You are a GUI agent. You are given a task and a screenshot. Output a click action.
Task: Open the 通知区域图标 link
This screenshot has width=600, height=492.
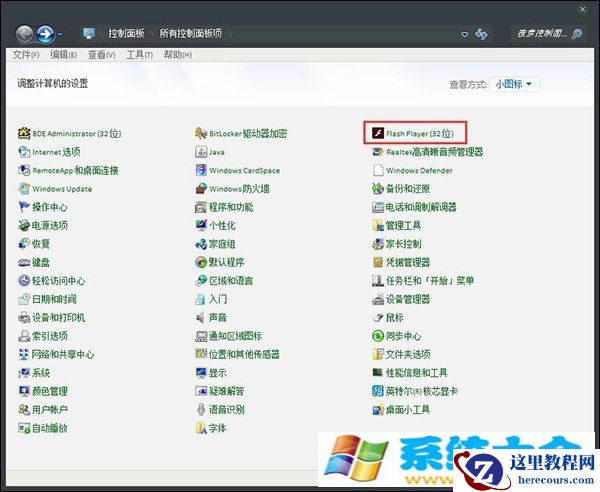coord(236,336)
